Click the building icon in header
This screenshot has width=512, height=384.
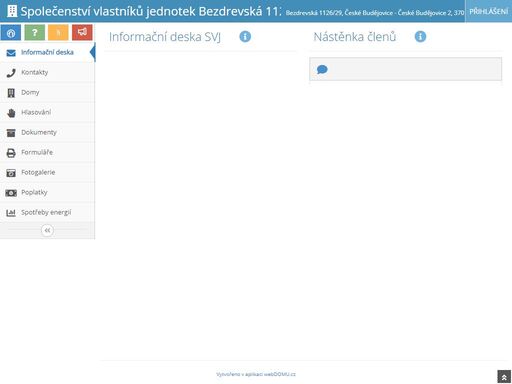(12, 11)
